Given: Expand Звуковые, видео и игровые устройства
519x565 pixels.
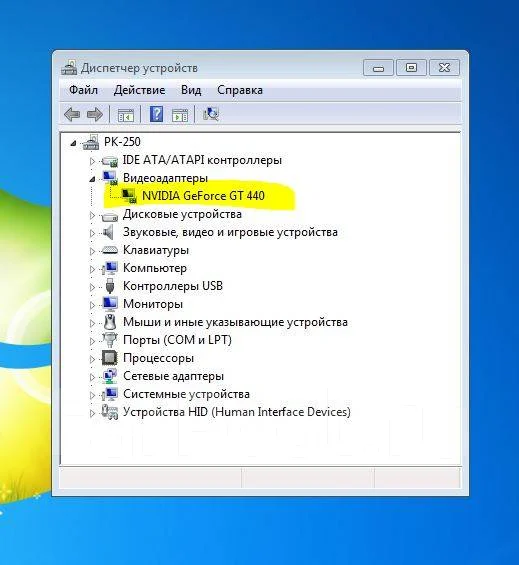Looking at the screenshot, I should pyautogui.click(x=92, y=233).
